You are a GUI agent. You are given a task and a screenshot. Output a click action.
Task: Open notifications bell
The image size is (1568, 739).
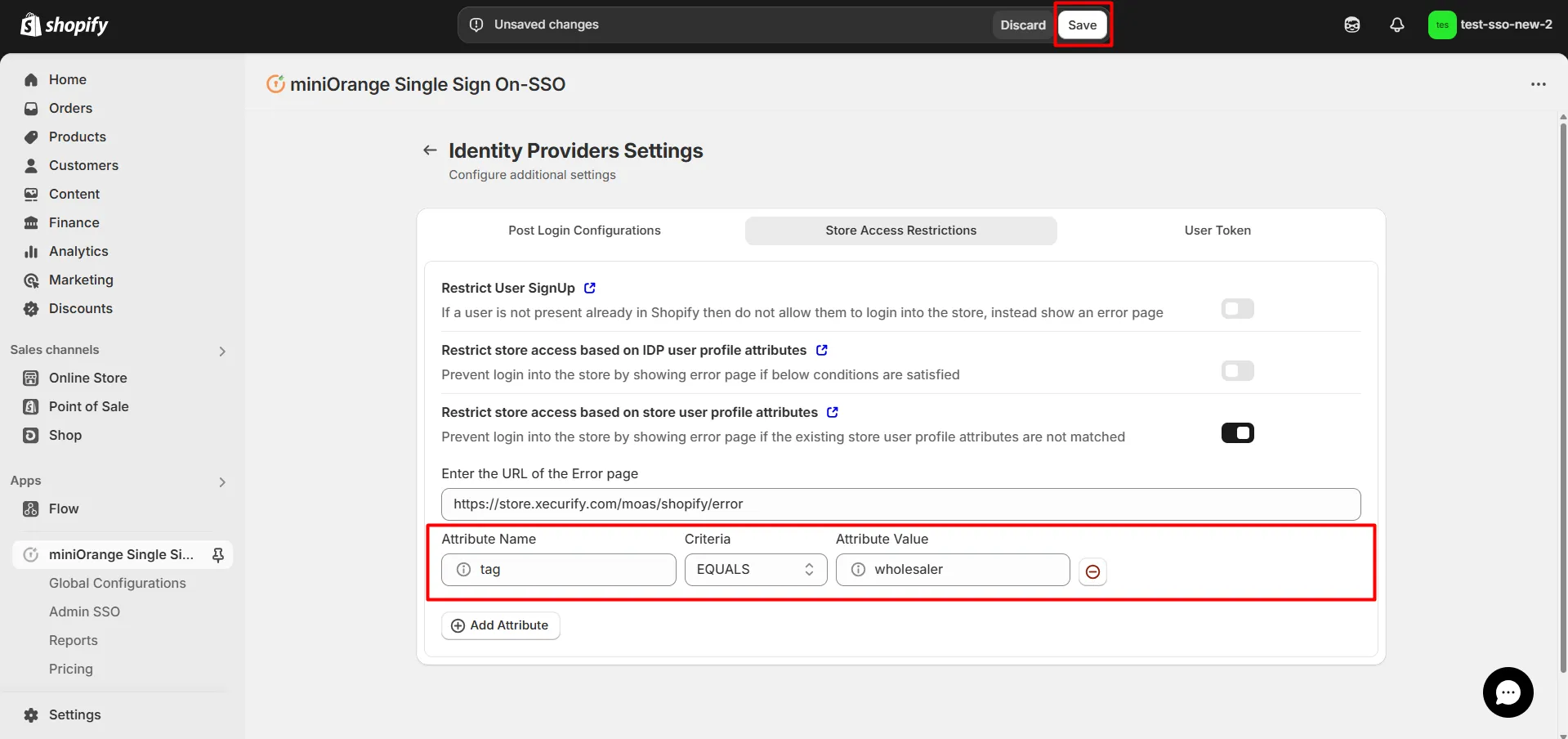(x=1397, y=25)
